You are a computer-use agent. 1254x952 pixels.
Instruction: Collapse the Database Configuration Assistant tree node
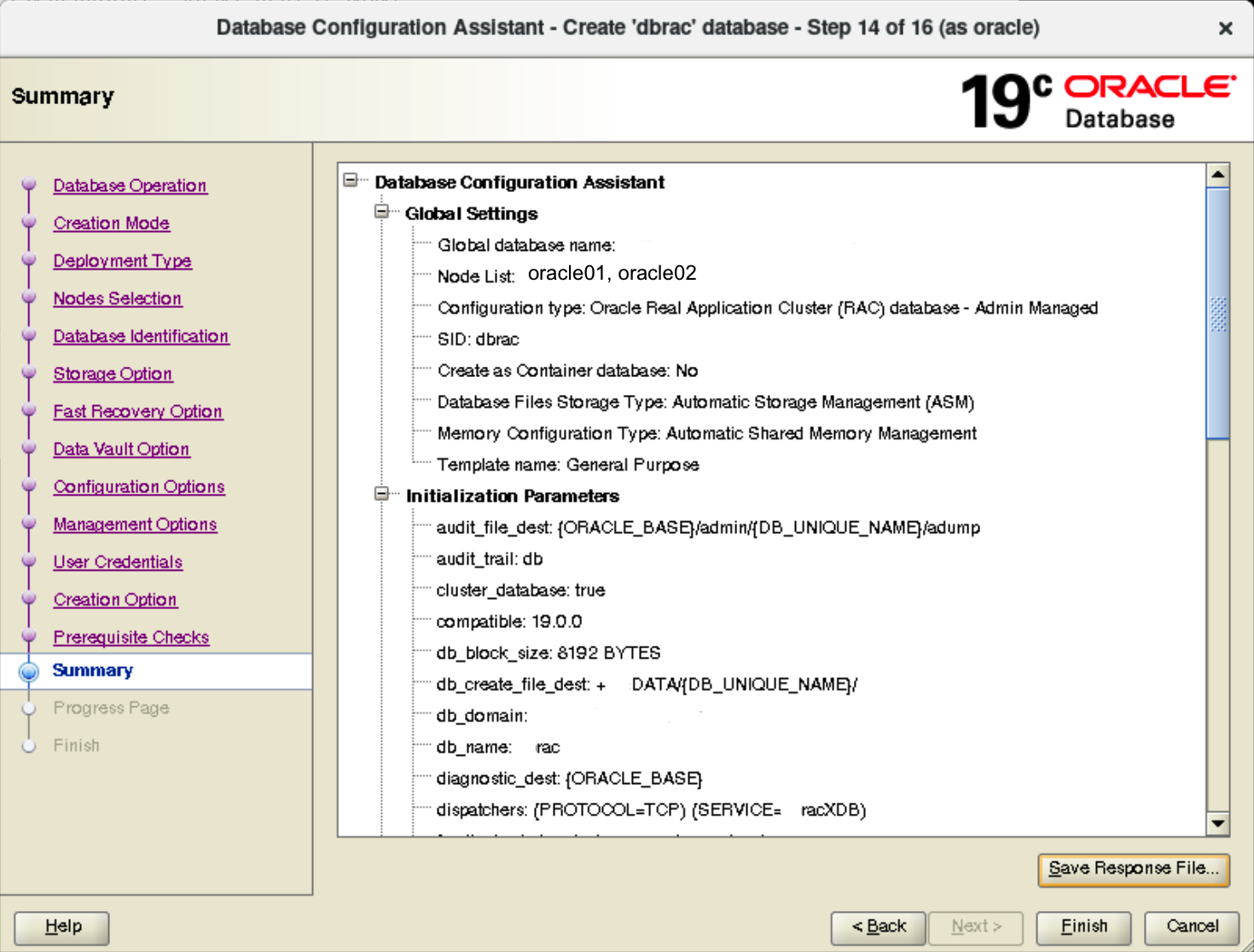pos(351,180)
